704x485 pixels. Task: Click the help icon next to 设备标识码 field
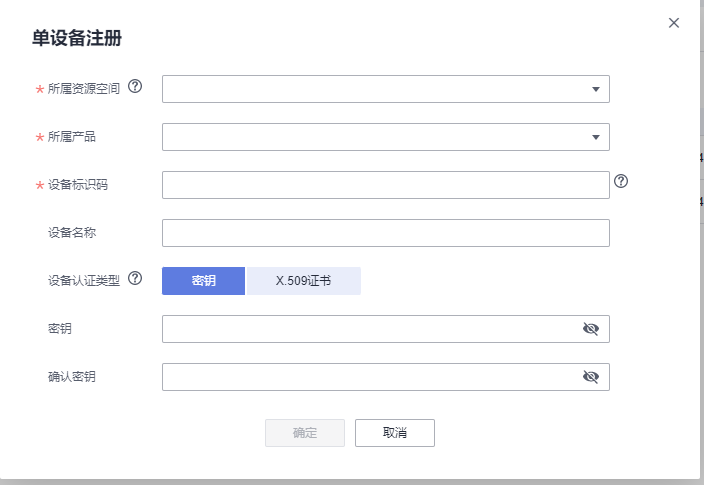click(x=621, y=182)
